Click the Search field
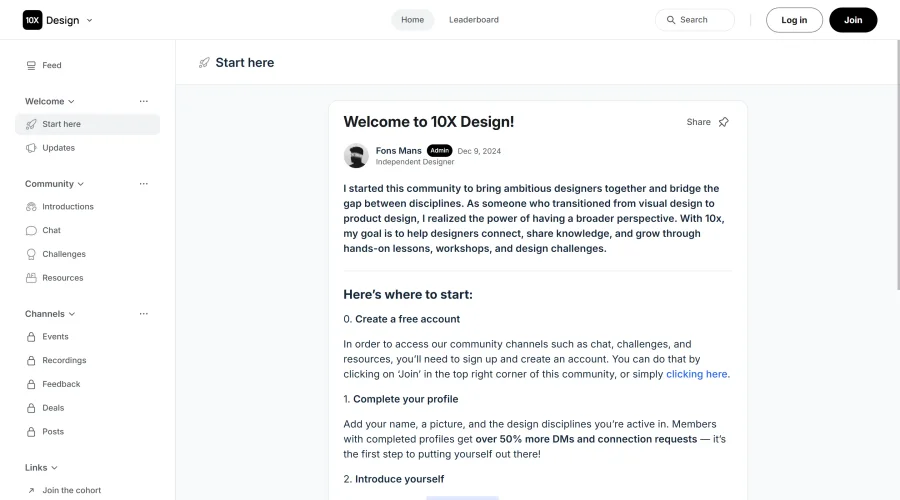 coord(695,20)
